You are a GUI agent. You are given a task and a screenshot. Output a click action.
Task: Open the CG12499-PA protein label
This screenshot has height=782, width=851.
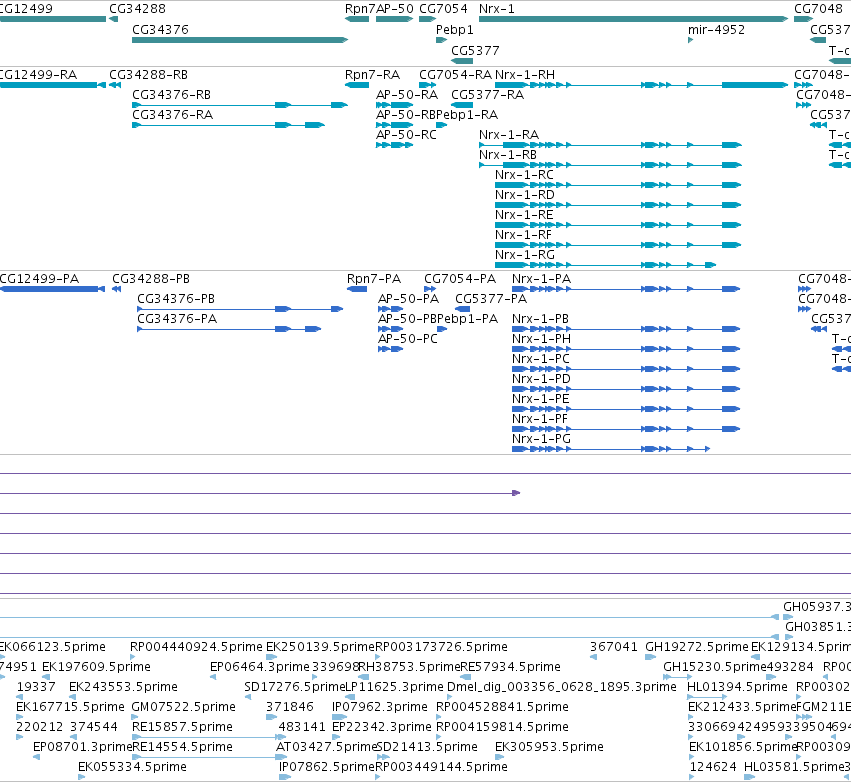pyautogui.click(x=39, y=278)
